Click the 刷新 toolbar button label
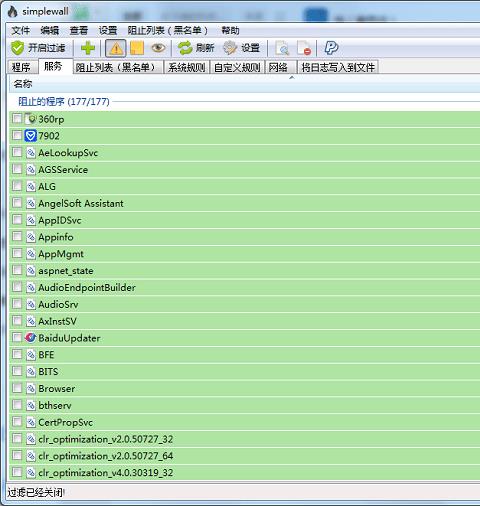The height and width of the screenshot is (506, 480). 205,48
